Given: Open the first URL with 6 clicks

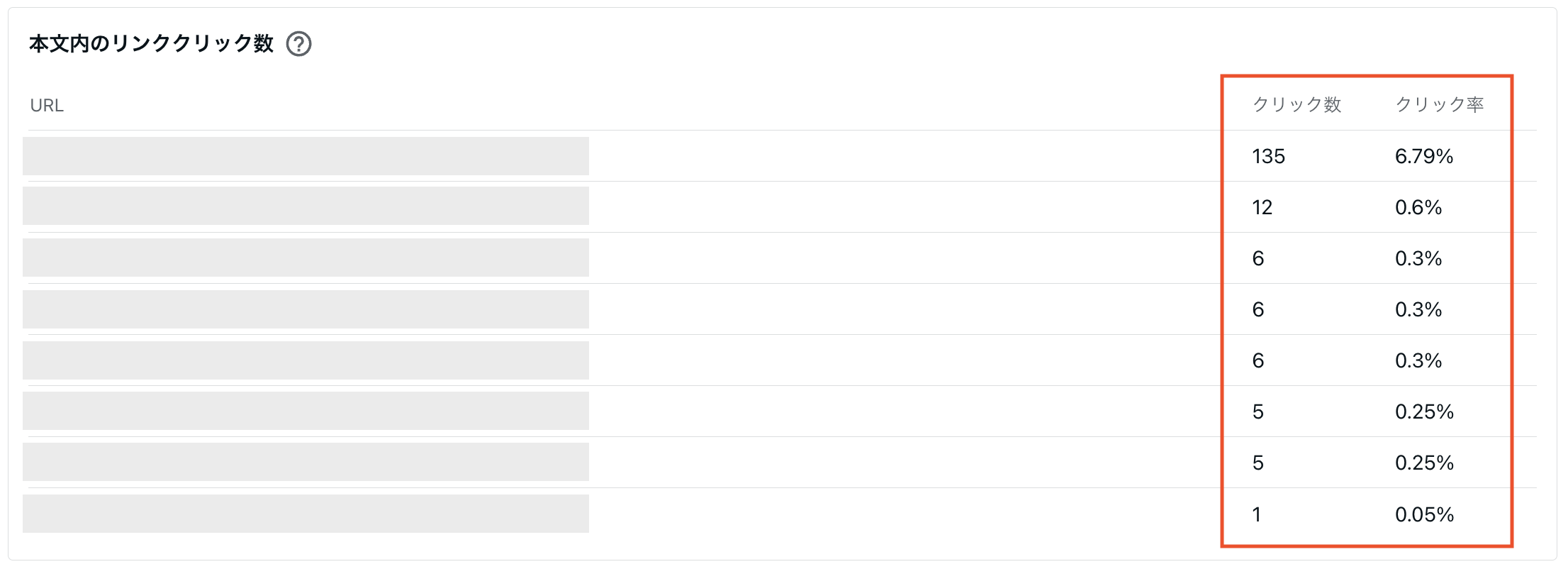Looking at the screenshot, I should coord(306,258).
